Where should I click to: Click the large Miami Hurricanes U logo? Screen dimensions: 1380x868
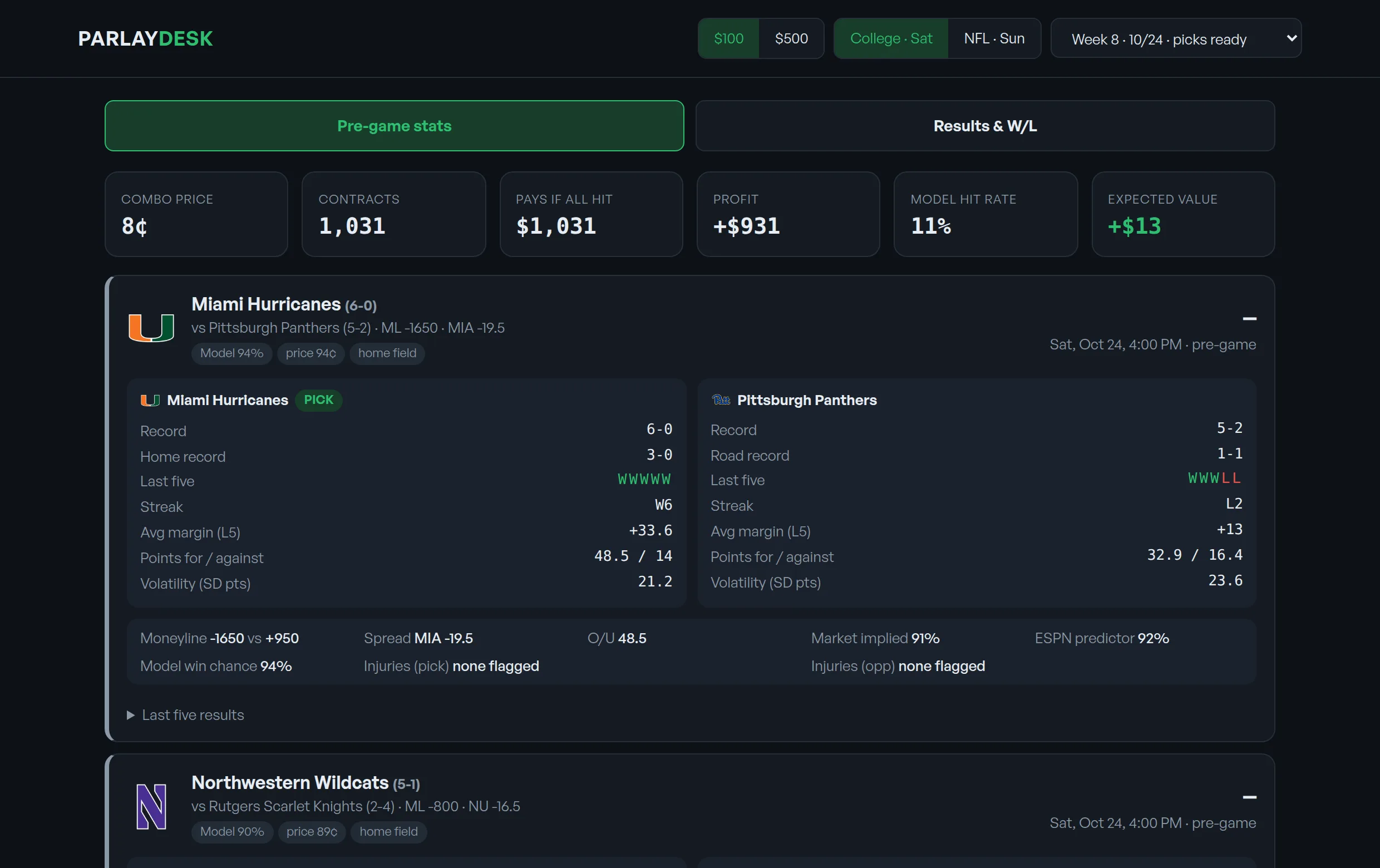click(151, 328)
